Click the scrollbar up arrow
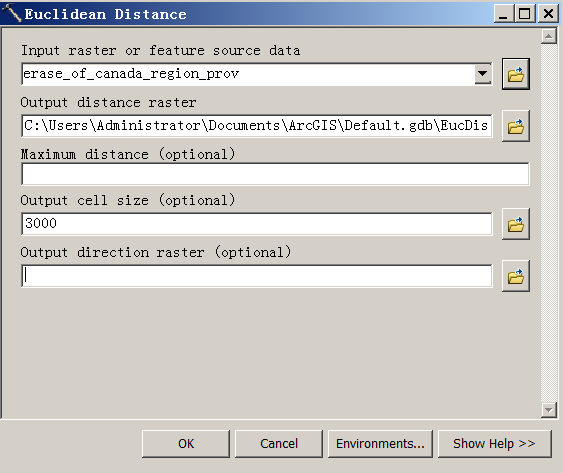Screen dimensions: 563x473 coord(549,36)
